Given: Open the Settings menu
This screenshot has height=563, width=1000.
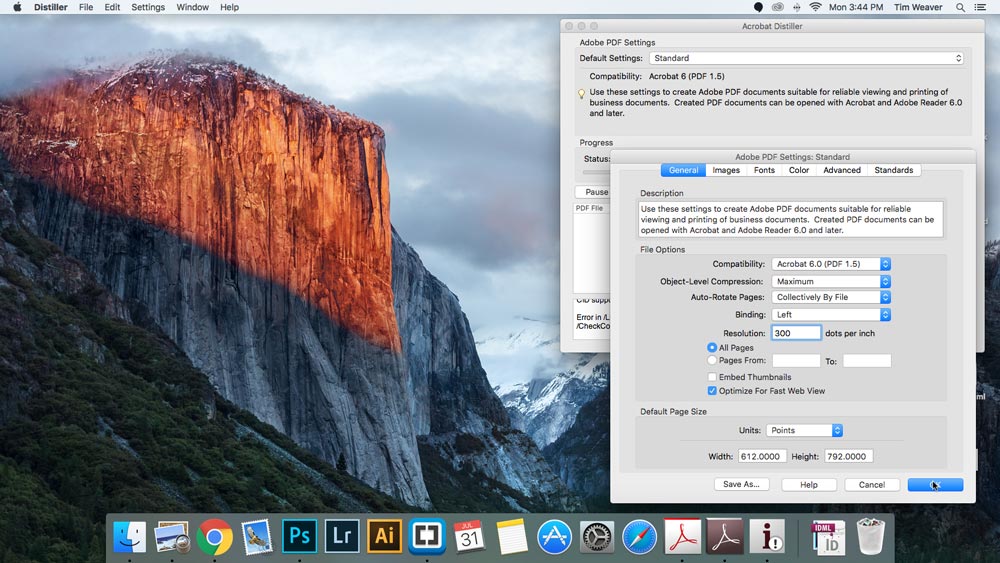Looking at the screenshot, I should pos(148,7).
